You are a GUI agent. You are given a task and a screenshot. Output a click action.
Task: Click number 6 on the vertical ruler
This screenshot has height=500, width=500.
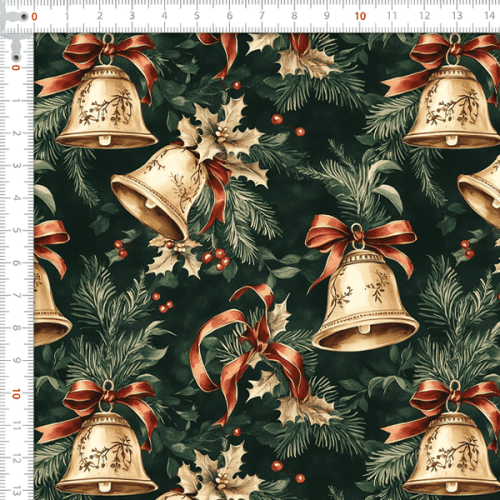coord(16,263)
